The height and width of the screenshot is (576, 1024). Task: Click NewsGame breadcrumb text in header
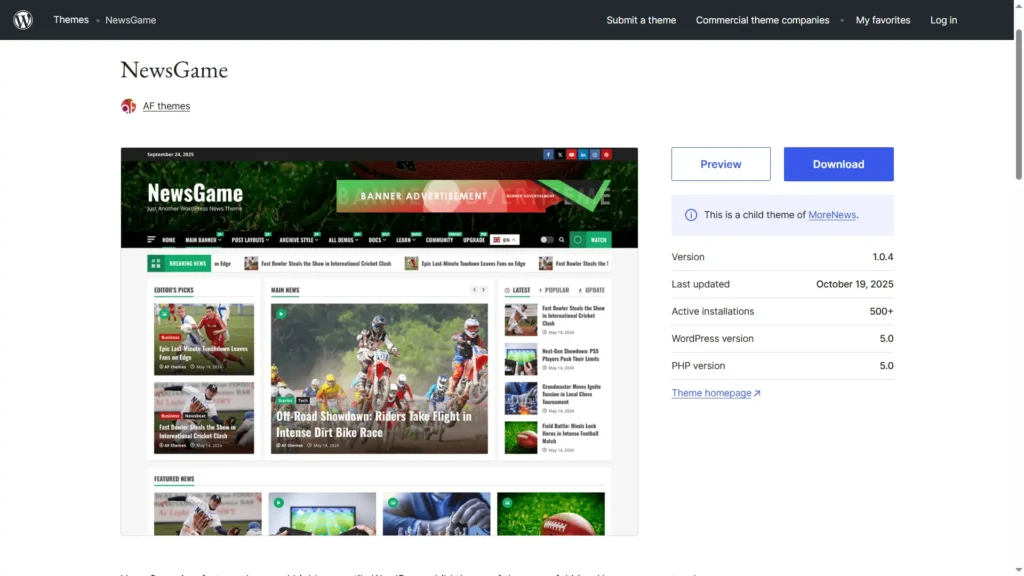tap(131, 20)
